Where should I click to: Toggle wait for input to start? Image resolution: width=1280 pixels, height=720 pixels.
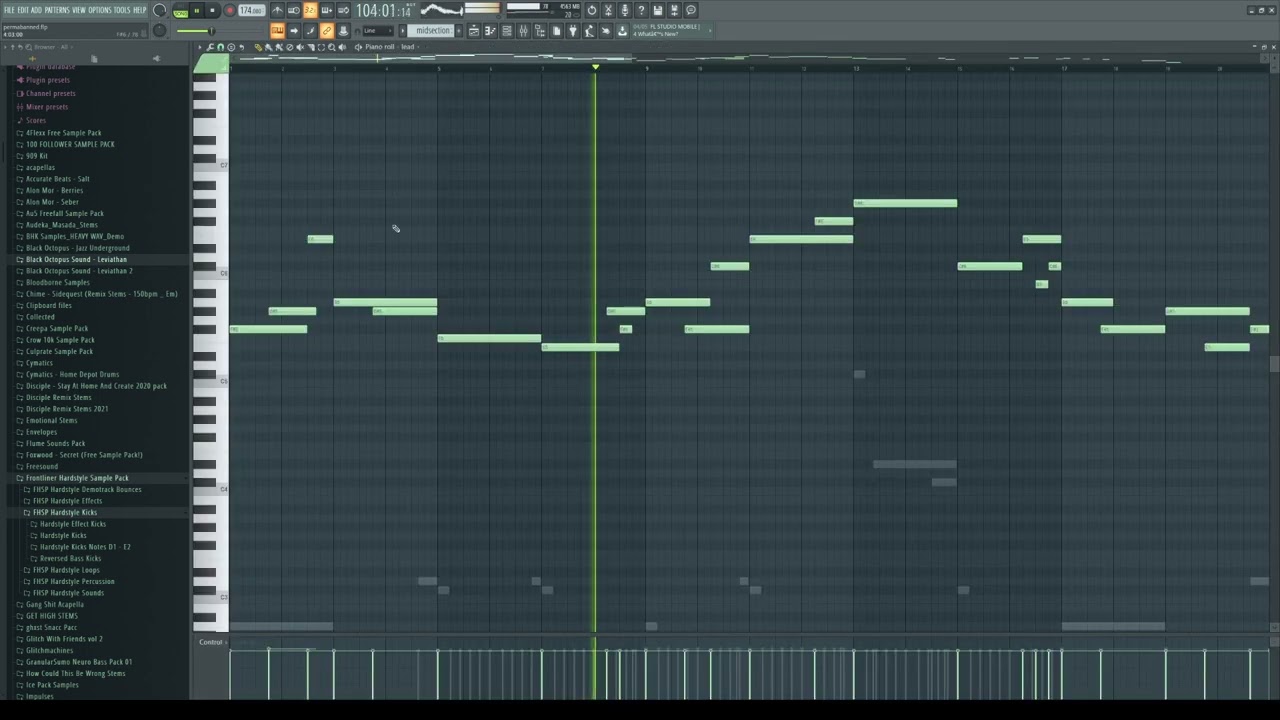pos(293,10)
